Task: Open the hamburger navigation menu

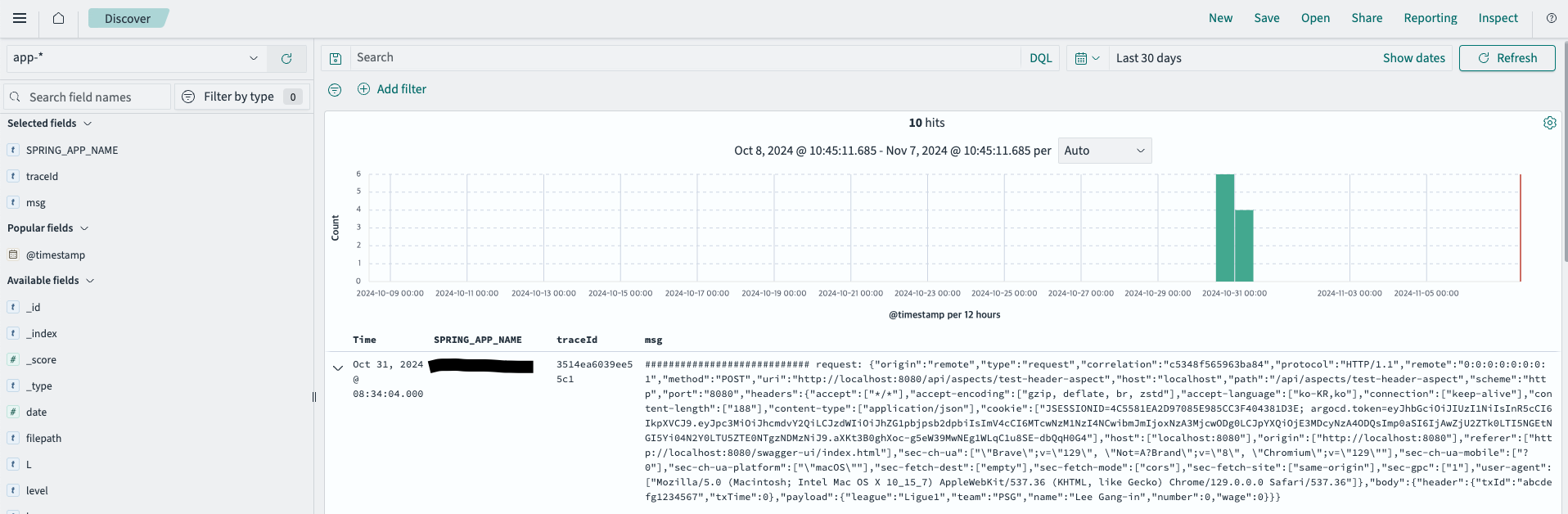Action: pyautogui.click(x=20, y=18)
